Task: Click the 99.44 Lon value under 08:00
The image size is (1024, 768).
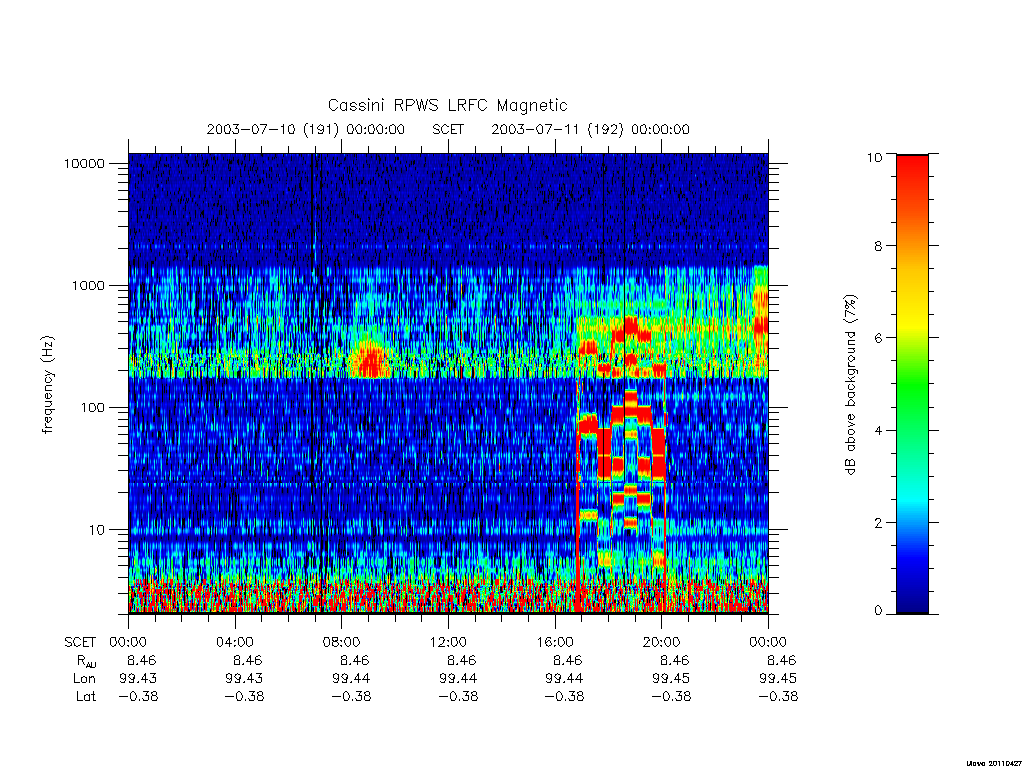Action: (351, 679)
